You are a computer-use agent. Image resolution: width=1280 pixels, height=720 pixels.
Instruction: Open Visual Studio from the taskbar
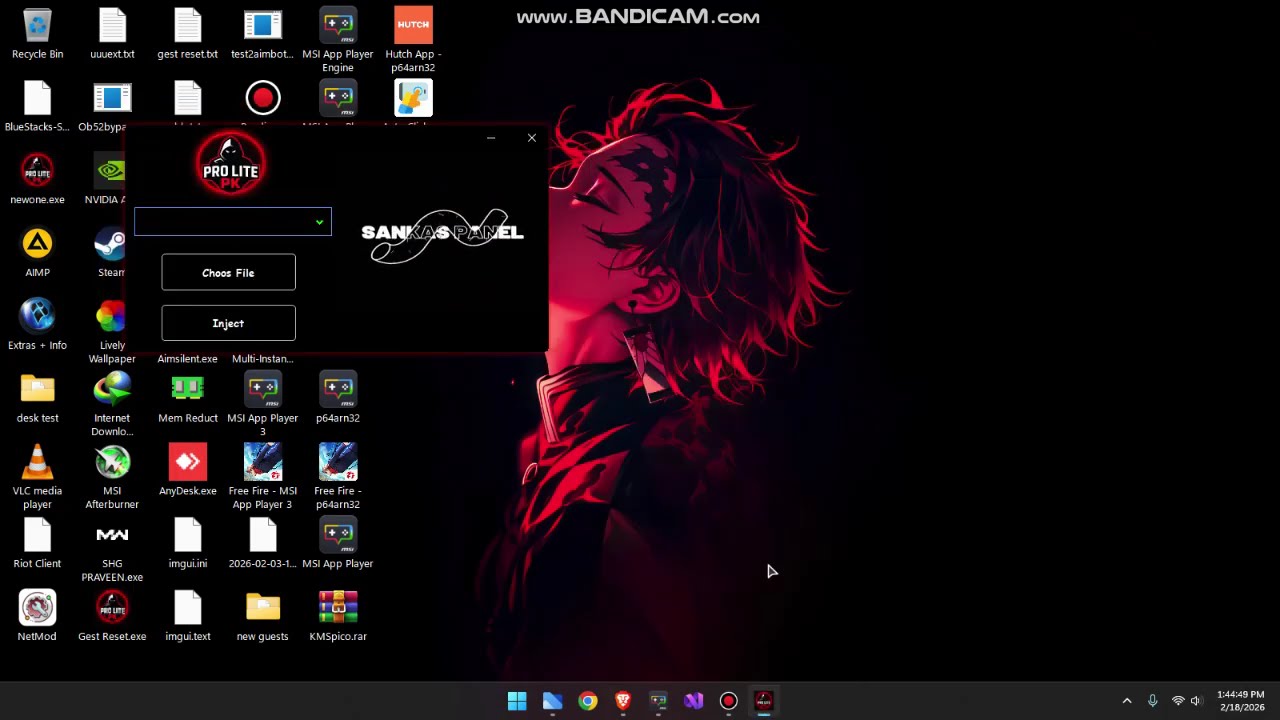coord(693,701)
